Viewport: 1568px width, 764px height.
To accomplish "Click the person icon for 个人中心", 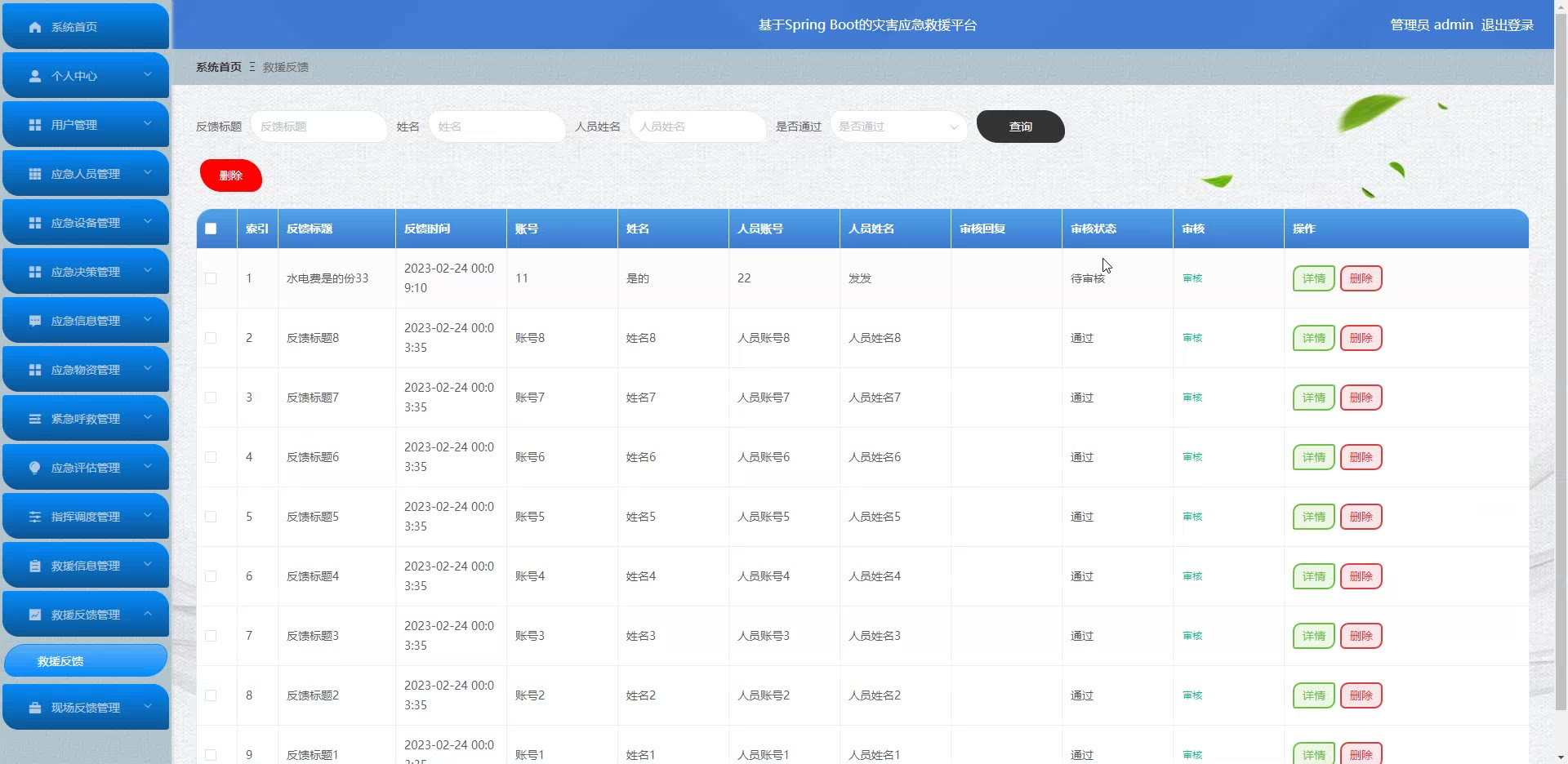I will (x=35, y=76).
